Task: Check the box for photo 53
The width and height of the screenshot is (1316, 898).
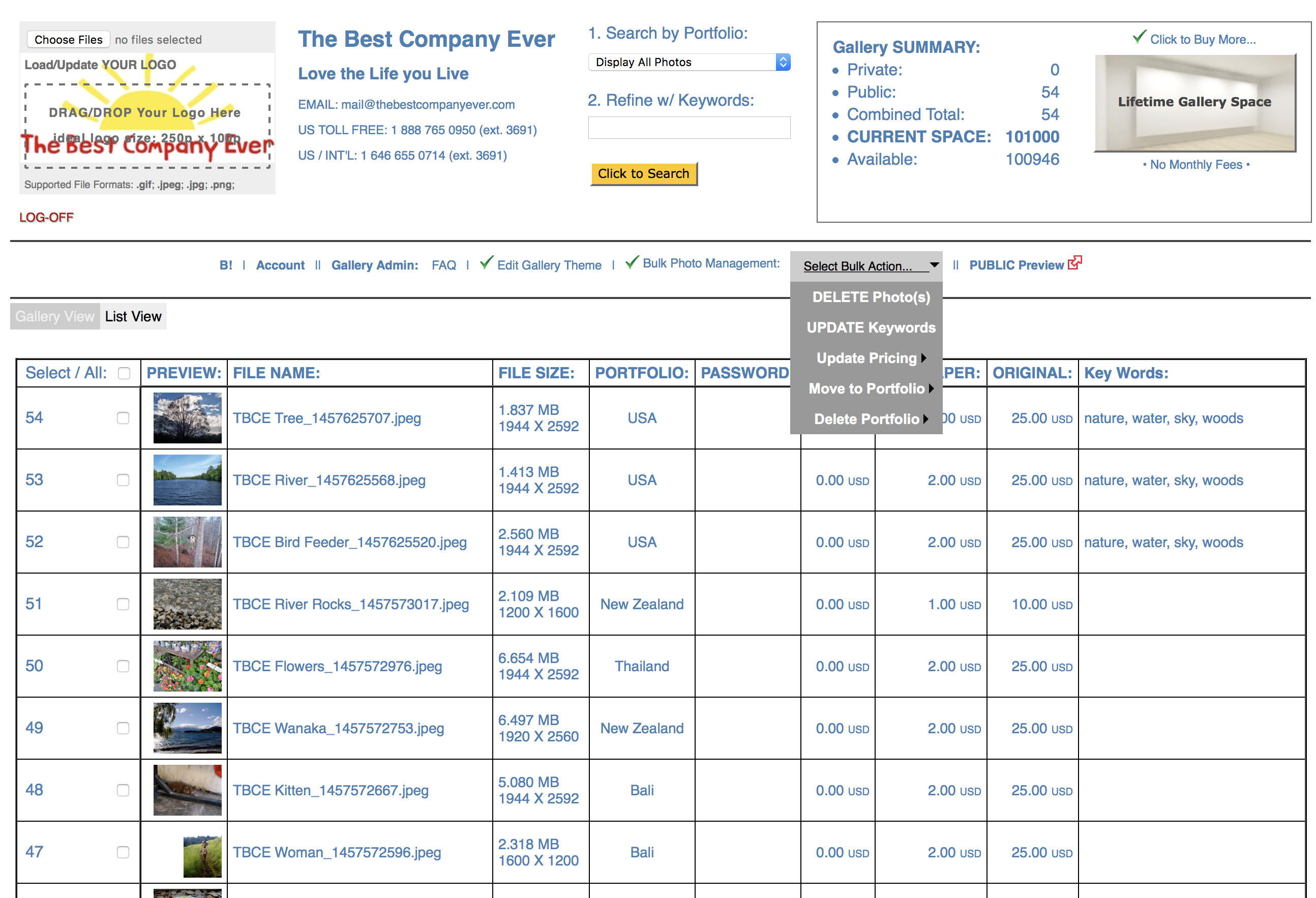Action: point(123,480)
